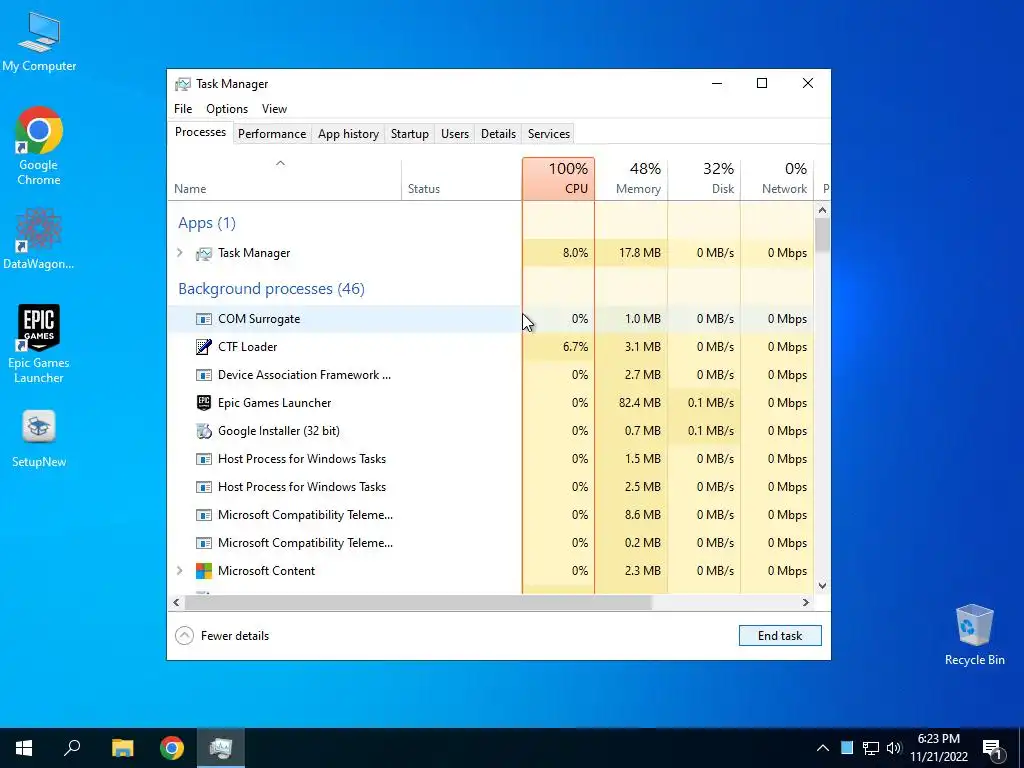
Task: Click the Task Manager app row icon
Action: [204, 253]
